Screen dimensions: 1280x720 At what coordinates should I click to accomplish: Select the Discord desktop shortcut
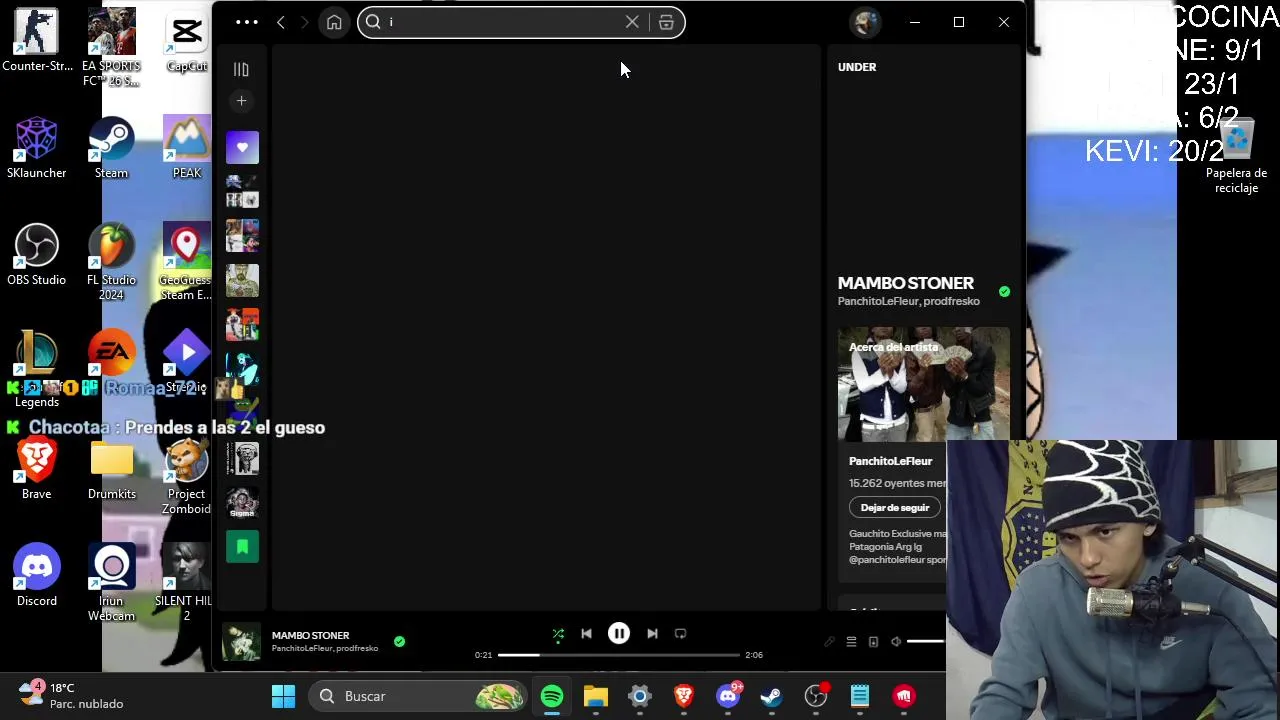point(37,576)
